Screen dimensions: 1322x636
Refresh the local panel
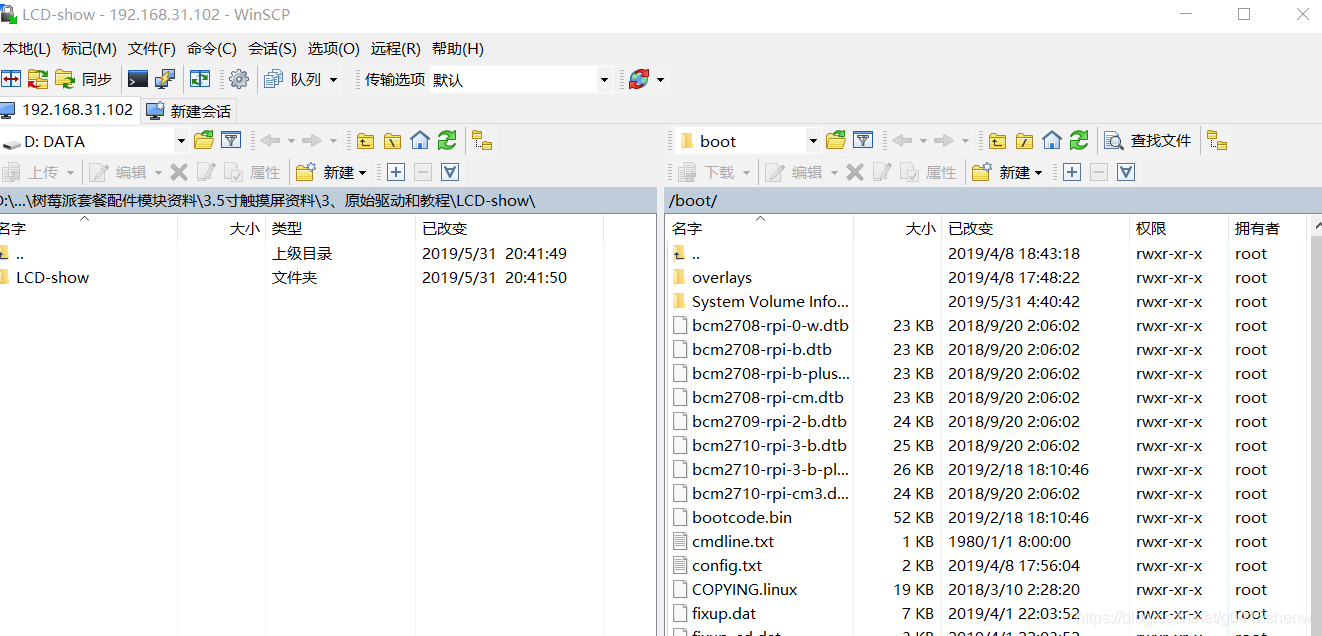click(x=447, y=141)
